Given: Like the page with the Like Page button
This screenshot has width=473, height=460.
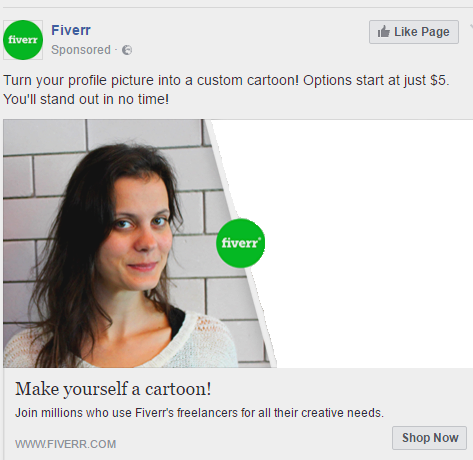Looking at the screenshot, I should click(414, 32).
